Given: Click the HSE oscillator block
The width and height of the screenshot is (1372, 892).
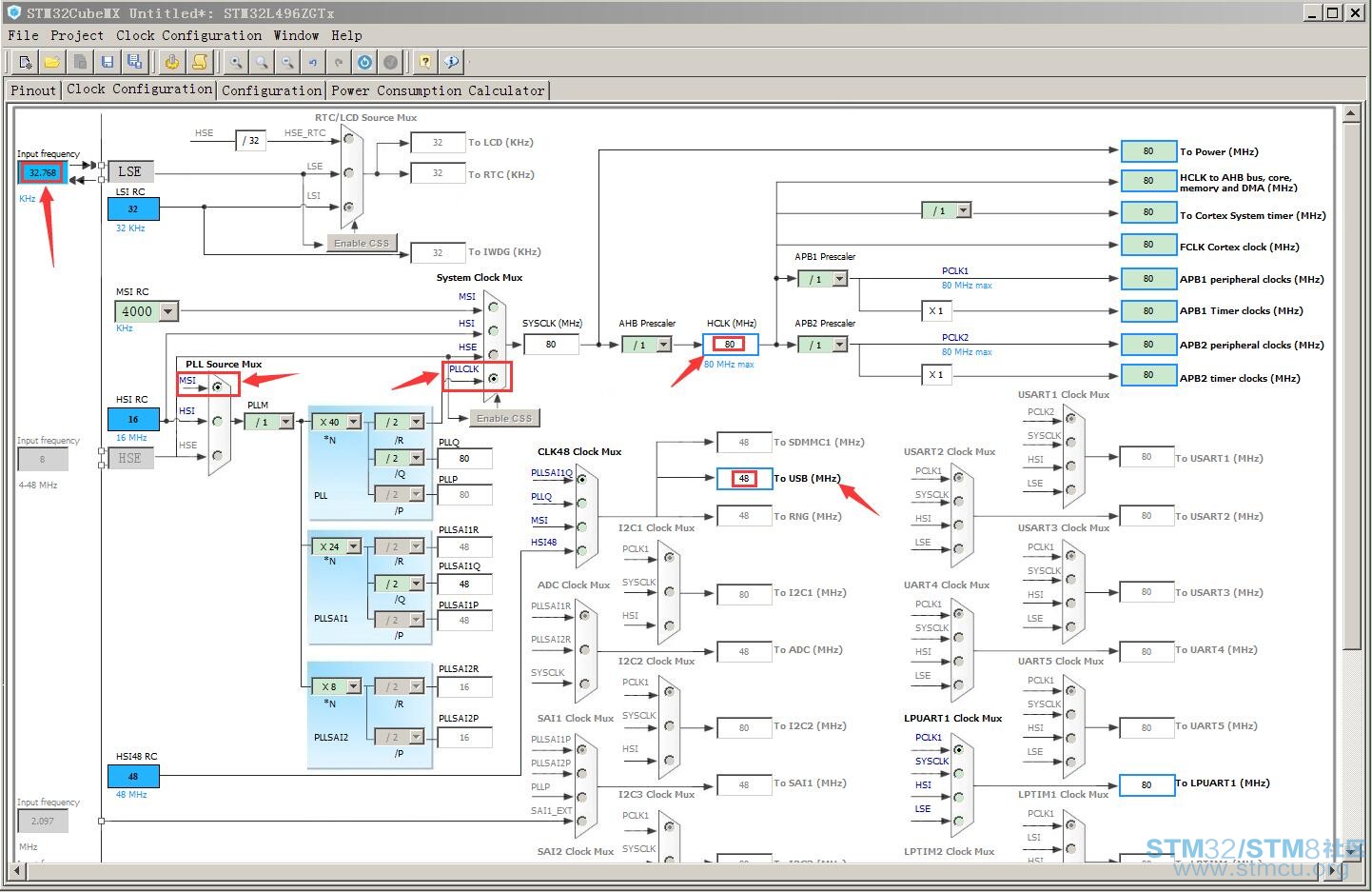Looking at the screenshot, I should click(x=130, y=458).
